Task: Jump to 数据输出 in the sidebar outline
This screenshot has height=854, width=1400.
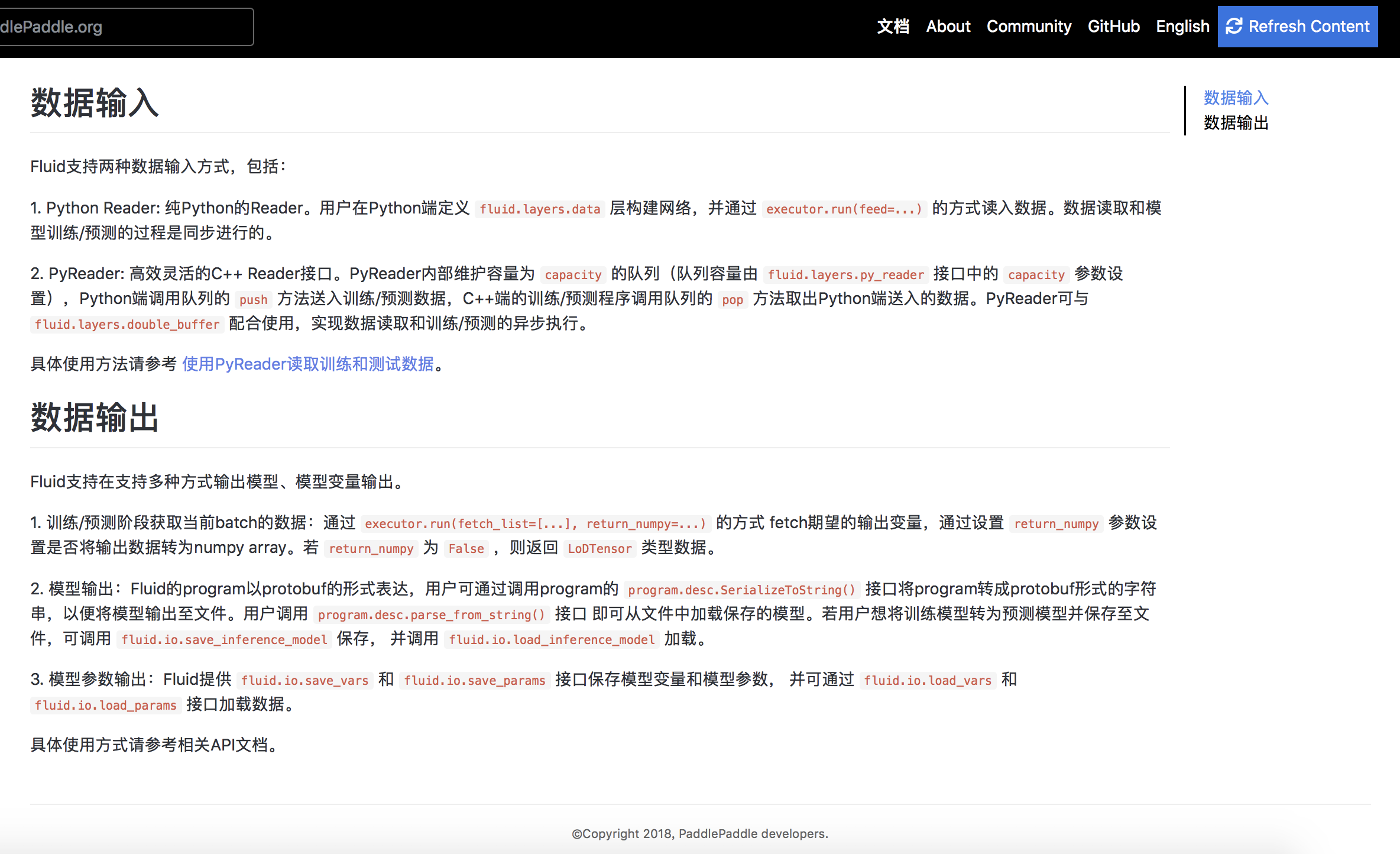Action: coord(1236,122)
